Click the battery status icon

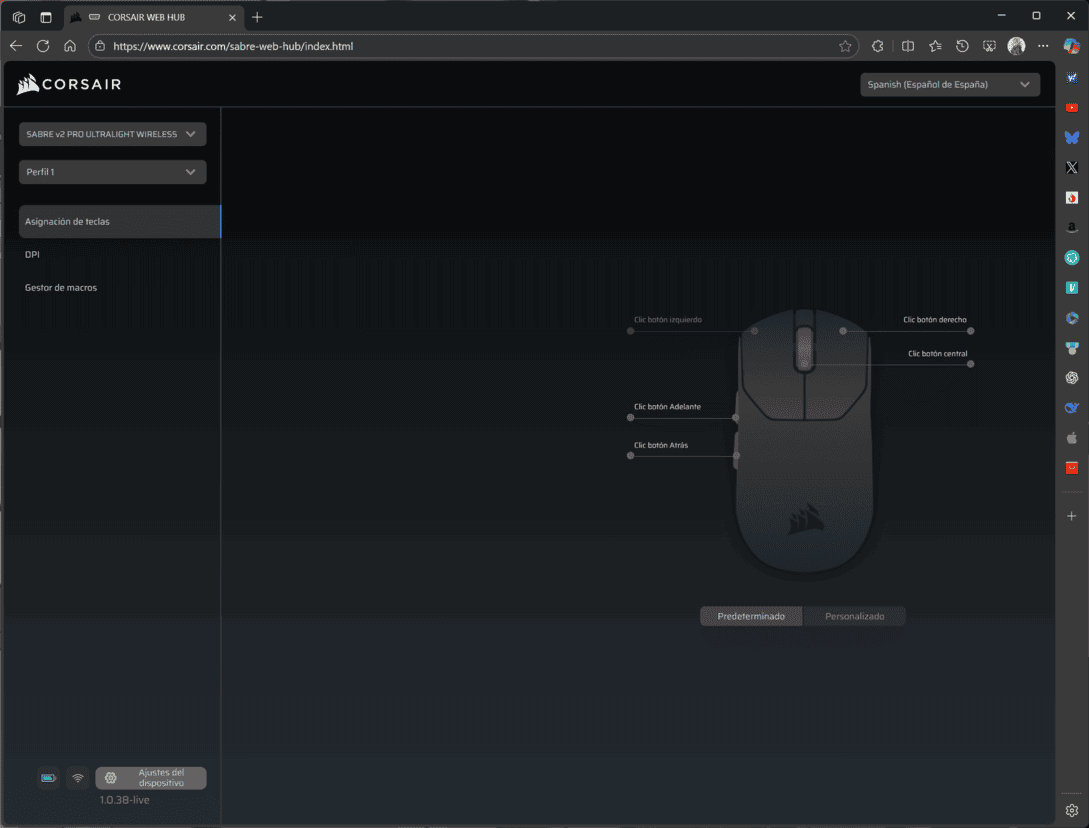click(x=48, y=778)
